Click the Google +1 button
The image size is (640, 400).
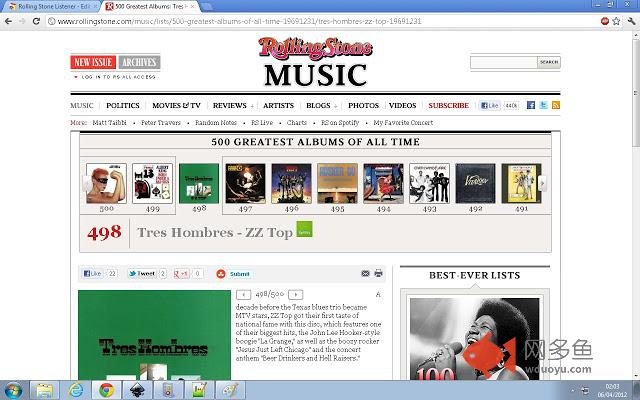[x=181, y=273]
